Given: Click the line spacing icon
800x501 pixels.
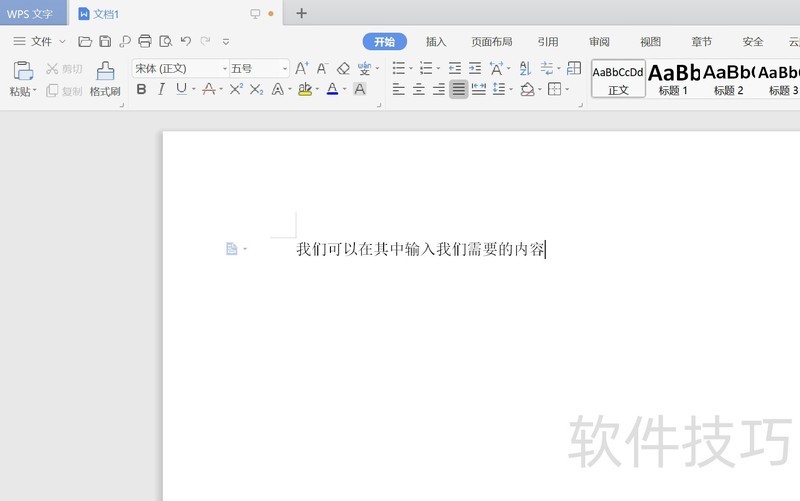Looking at the screenshot, I should pyautogui.click(x=499, y=89).
